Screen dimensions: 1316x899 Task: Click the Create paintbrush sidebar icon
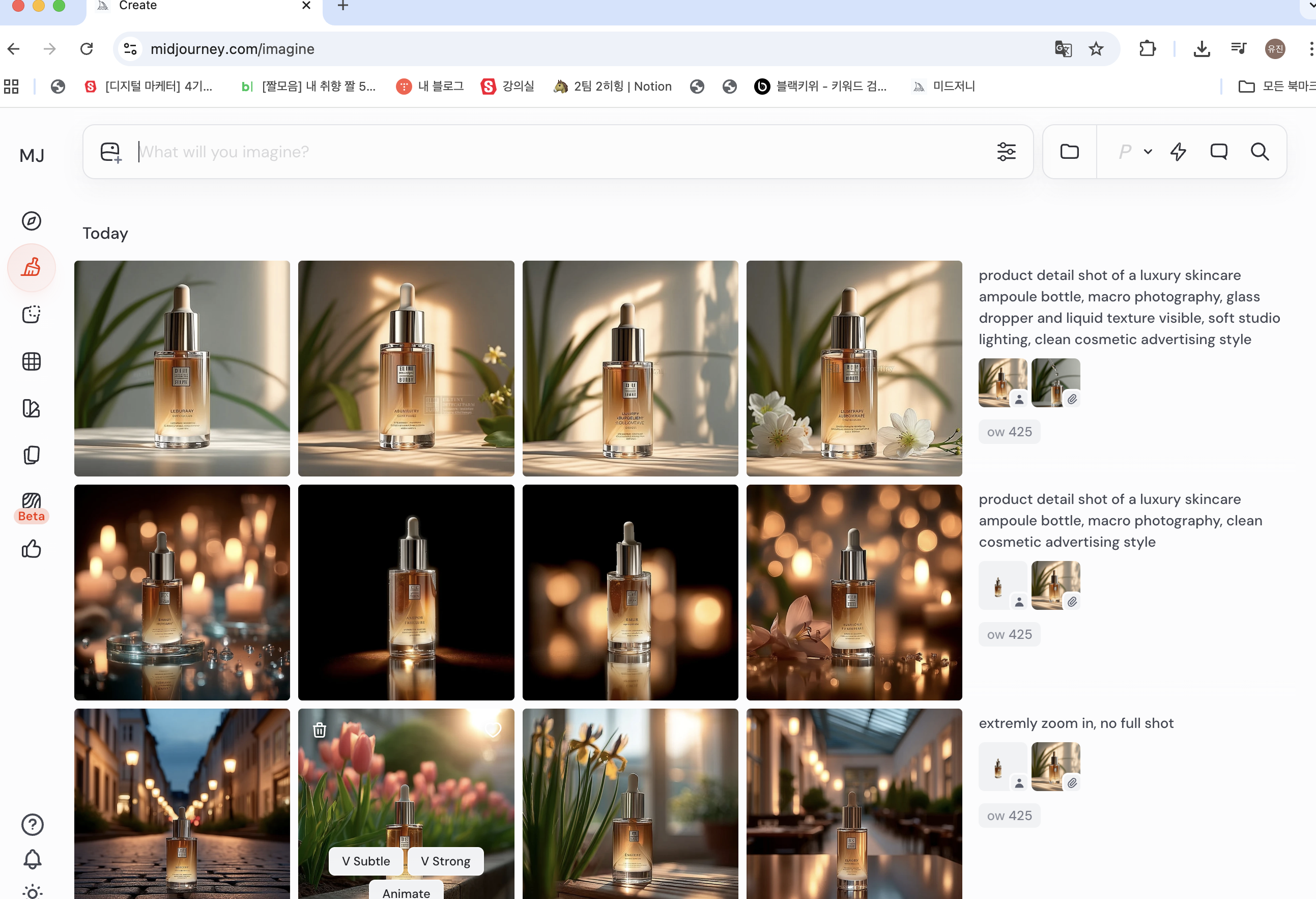31,267
